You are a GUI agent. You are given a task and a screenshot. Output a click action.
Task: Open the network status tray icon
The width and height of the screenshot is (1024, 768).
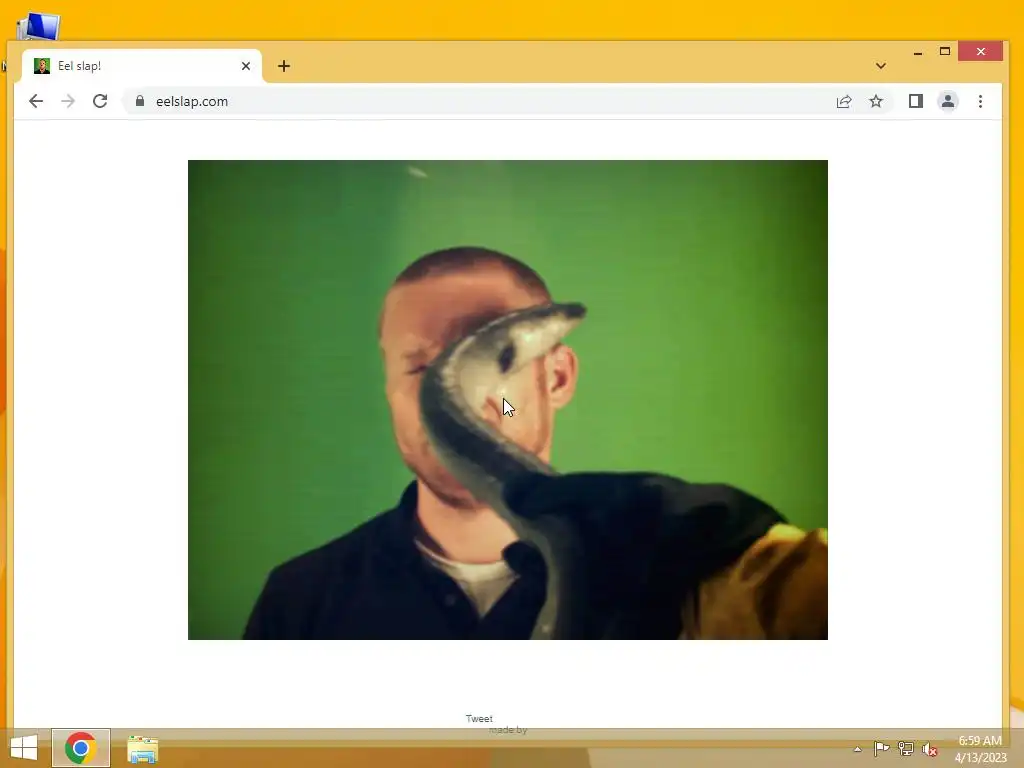pyautogui.click(x=906, y=748)
